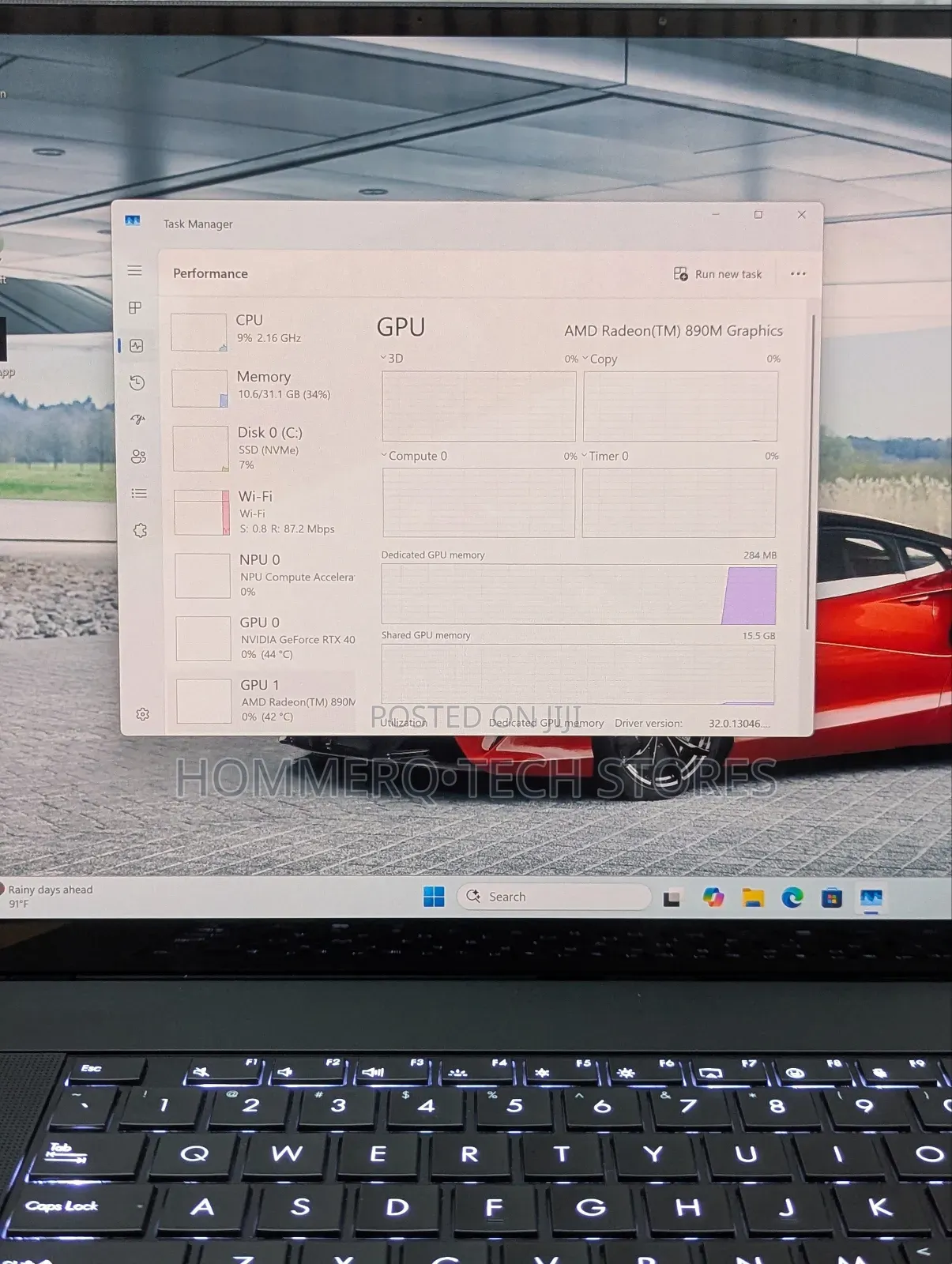Click the Wi-Fi mini graph thumbnail
Image resolution: width=952 pixels, height=1264 pixels.
pos(201,512)
